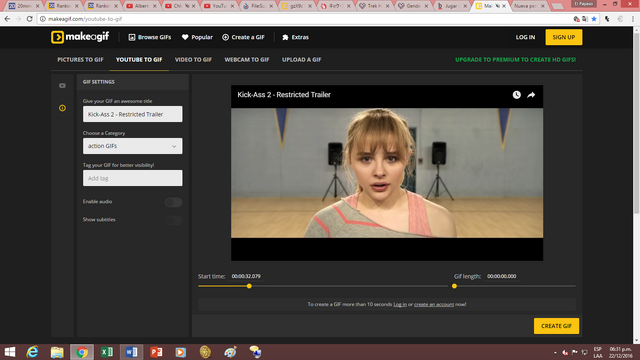Click the address bar URL
The image size is (640, 360).
85,19
